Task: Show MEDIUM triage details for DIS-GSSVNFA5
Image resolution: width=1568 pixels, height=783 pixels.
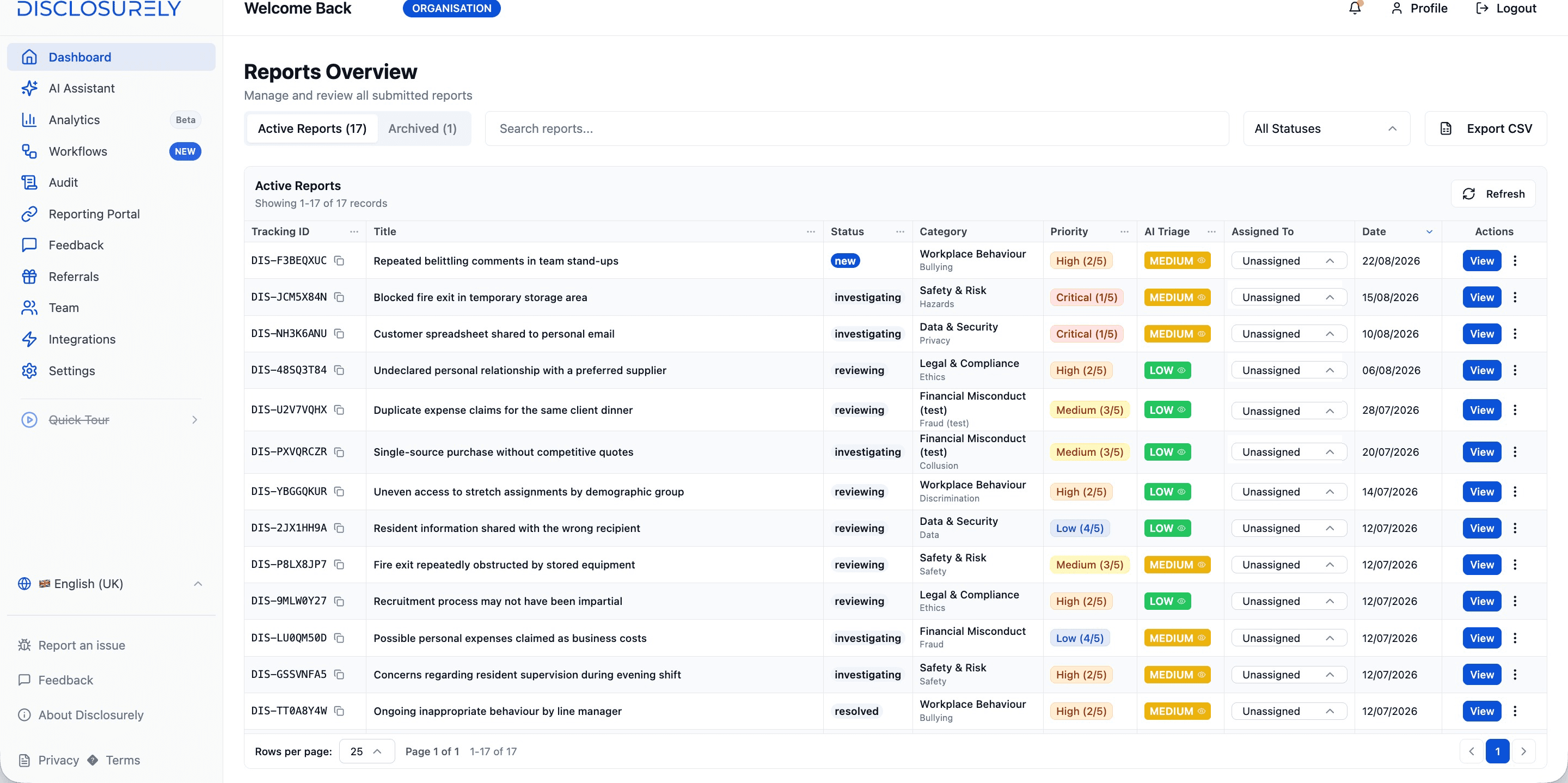Action: tap(1177, 675)
